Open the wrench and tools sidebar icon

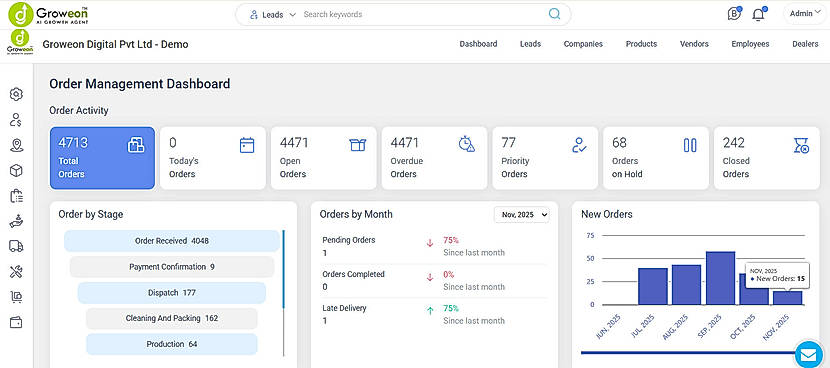click(16, 272)
